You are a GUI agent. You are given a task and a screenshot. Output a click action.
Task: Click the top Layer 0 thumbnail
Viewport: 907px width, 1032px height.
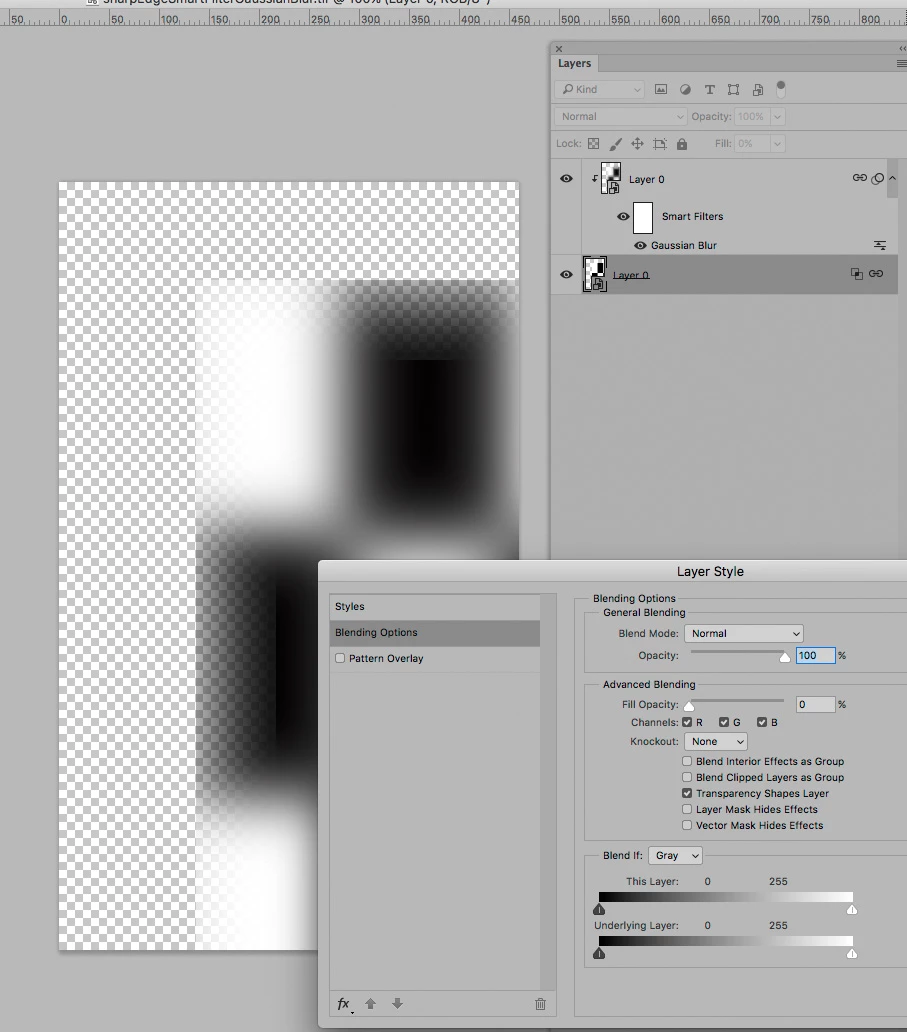pos(611,178)
